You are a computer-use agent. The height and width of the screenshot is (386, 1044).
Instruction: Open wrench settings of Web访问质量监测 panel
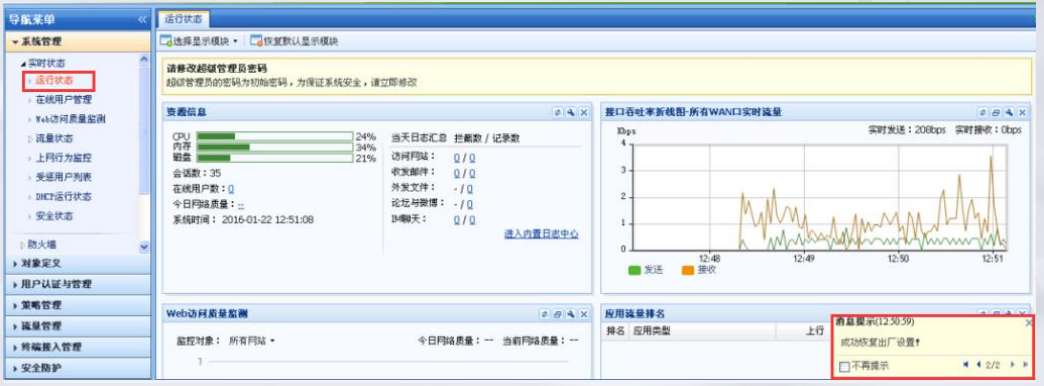coord(571,313)
